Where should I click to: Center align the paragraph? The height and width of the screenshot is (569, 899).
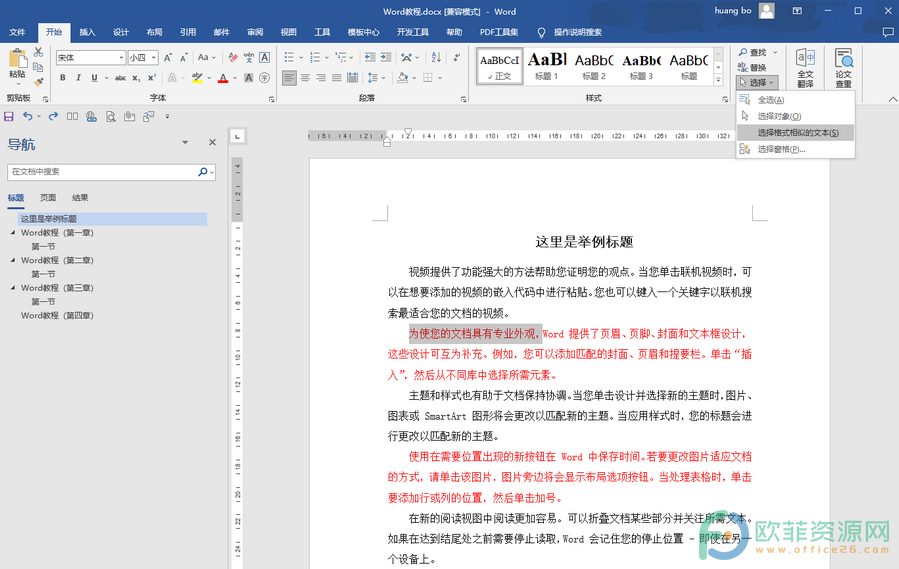(x=306, y=77)
